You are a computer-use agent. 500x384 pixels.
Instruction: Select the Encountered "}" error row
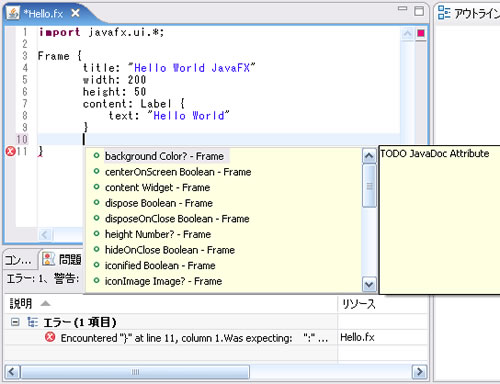170,338
